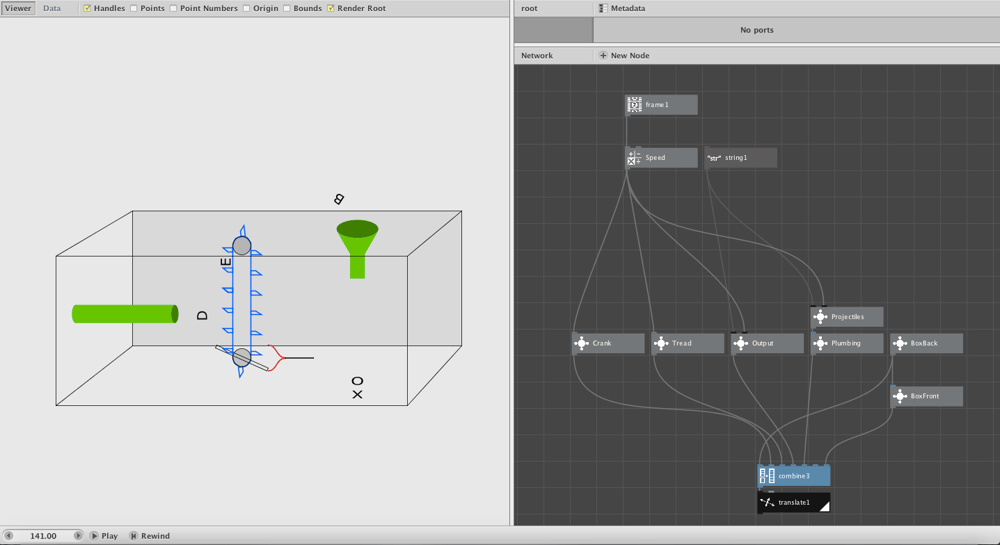Click the Play triangle icon
The height and width of the screenshot is (545, 1000).
(94, 535)
